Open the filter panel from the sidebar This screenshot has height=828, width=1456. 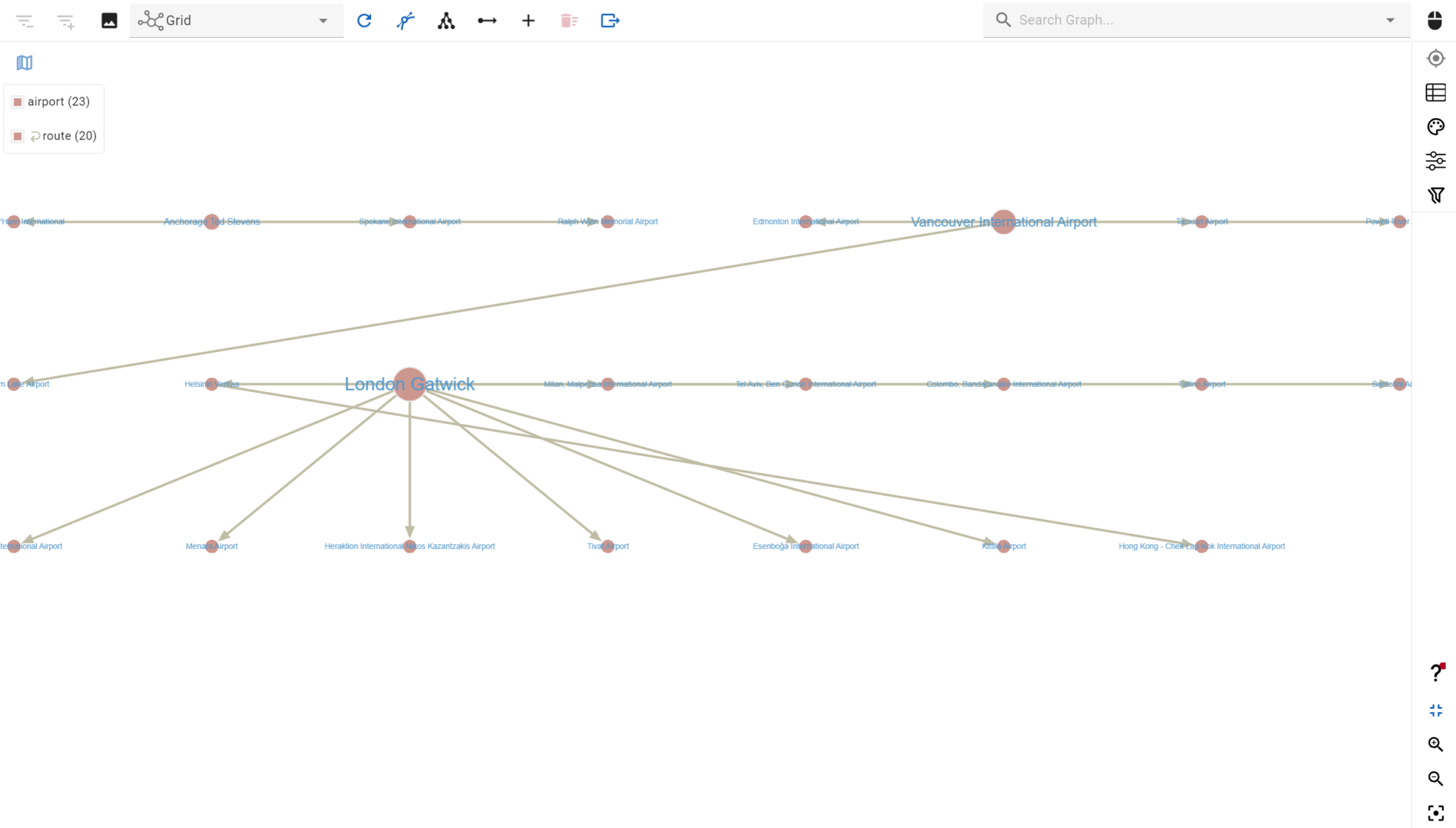(1435, 194)
